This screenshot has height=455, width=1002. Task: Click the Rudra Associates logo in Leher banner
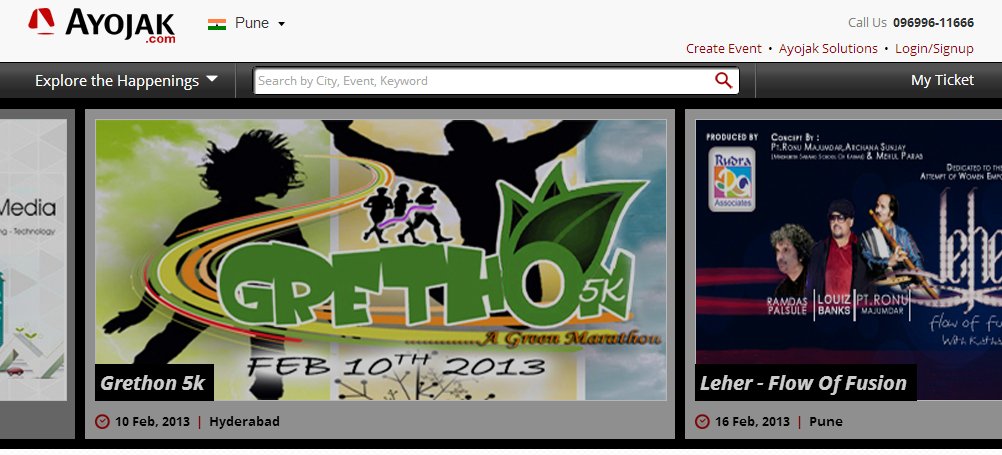point(732,180)
